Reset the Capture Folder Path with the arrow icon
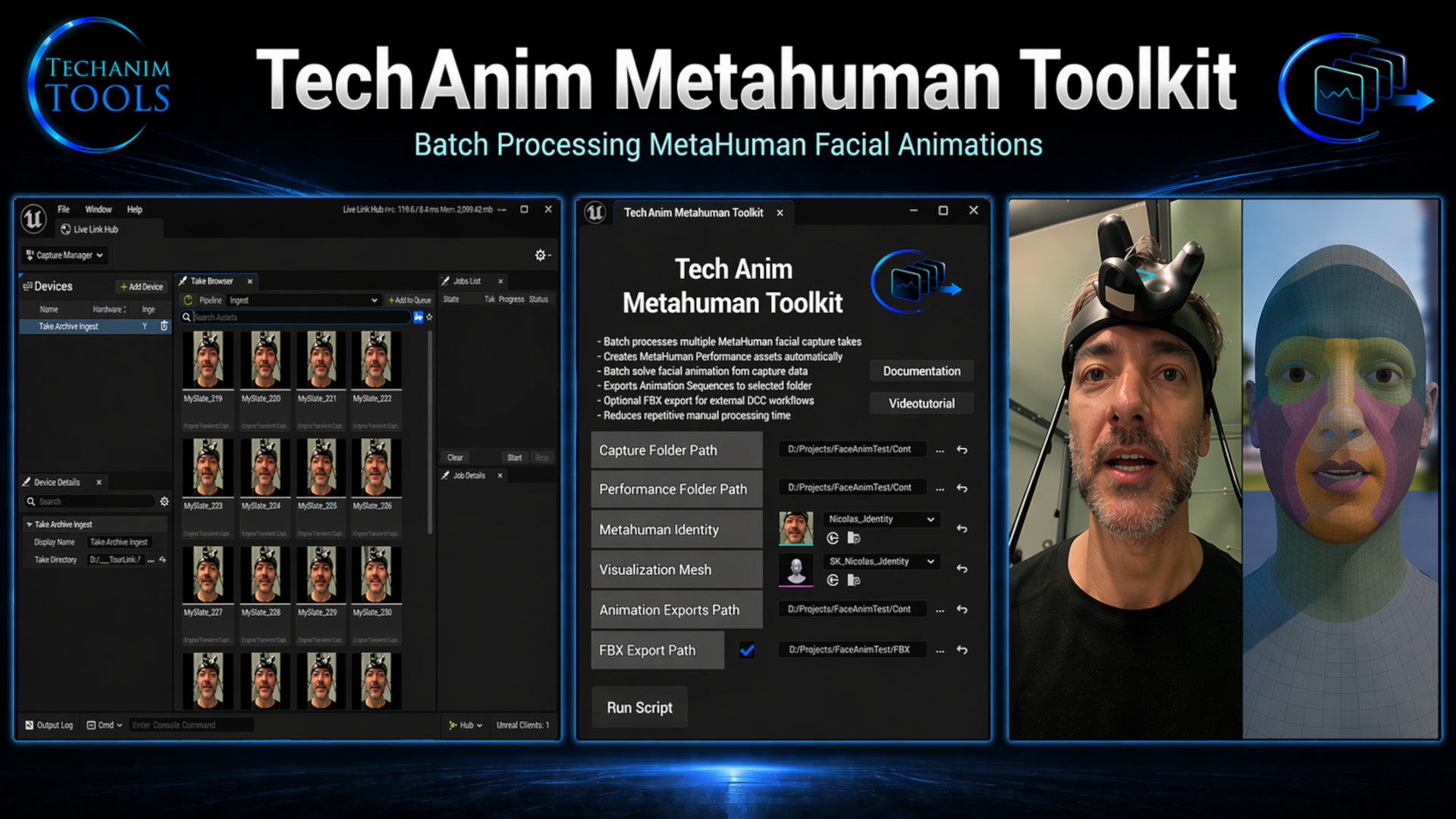1456x819 pixels. pyautogui.click(x=962, y=450)
